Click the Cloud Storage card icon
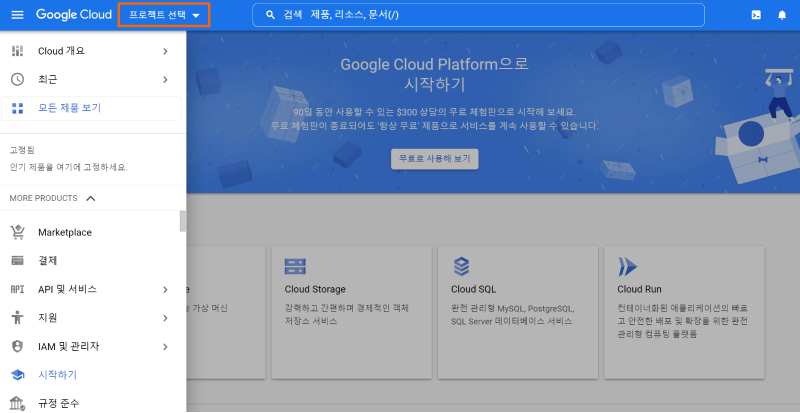The image size is (800, 413). tap(295, 266)
